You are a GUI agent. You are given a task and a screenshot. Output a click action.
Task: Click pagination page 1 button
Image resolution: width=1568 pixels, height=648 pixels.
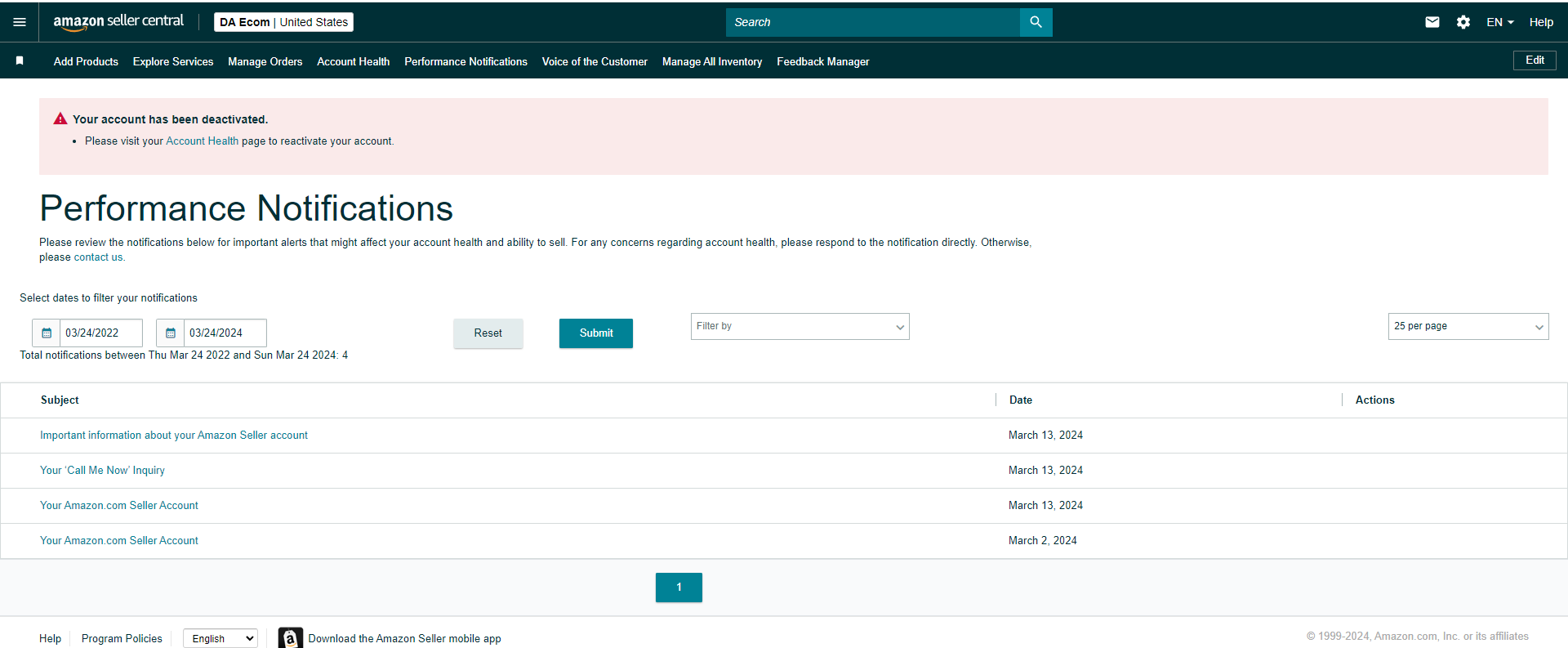pos(679,588)
